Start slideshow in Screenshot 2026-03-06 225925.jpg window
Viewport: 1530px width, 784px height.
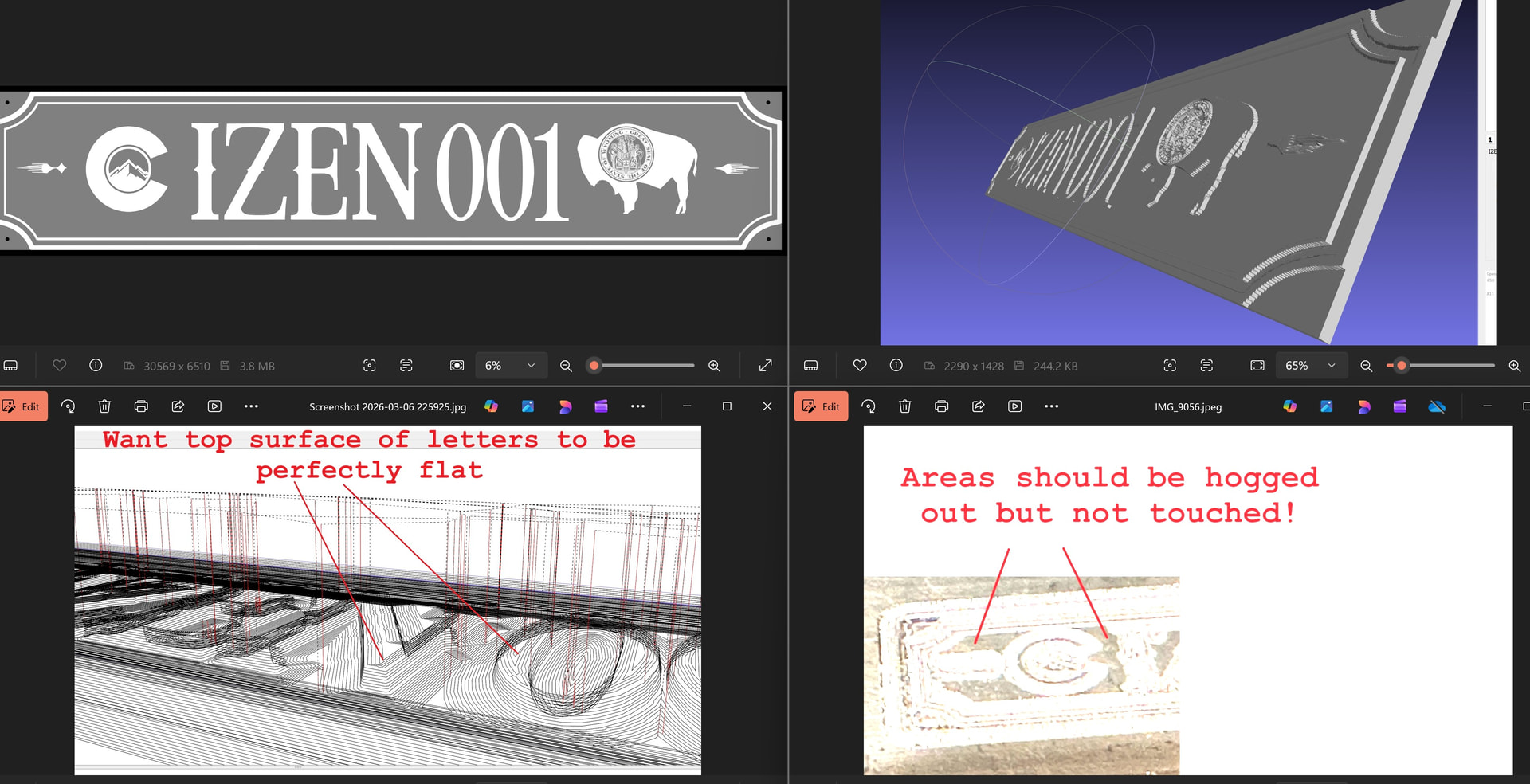(x=214, y=406)
